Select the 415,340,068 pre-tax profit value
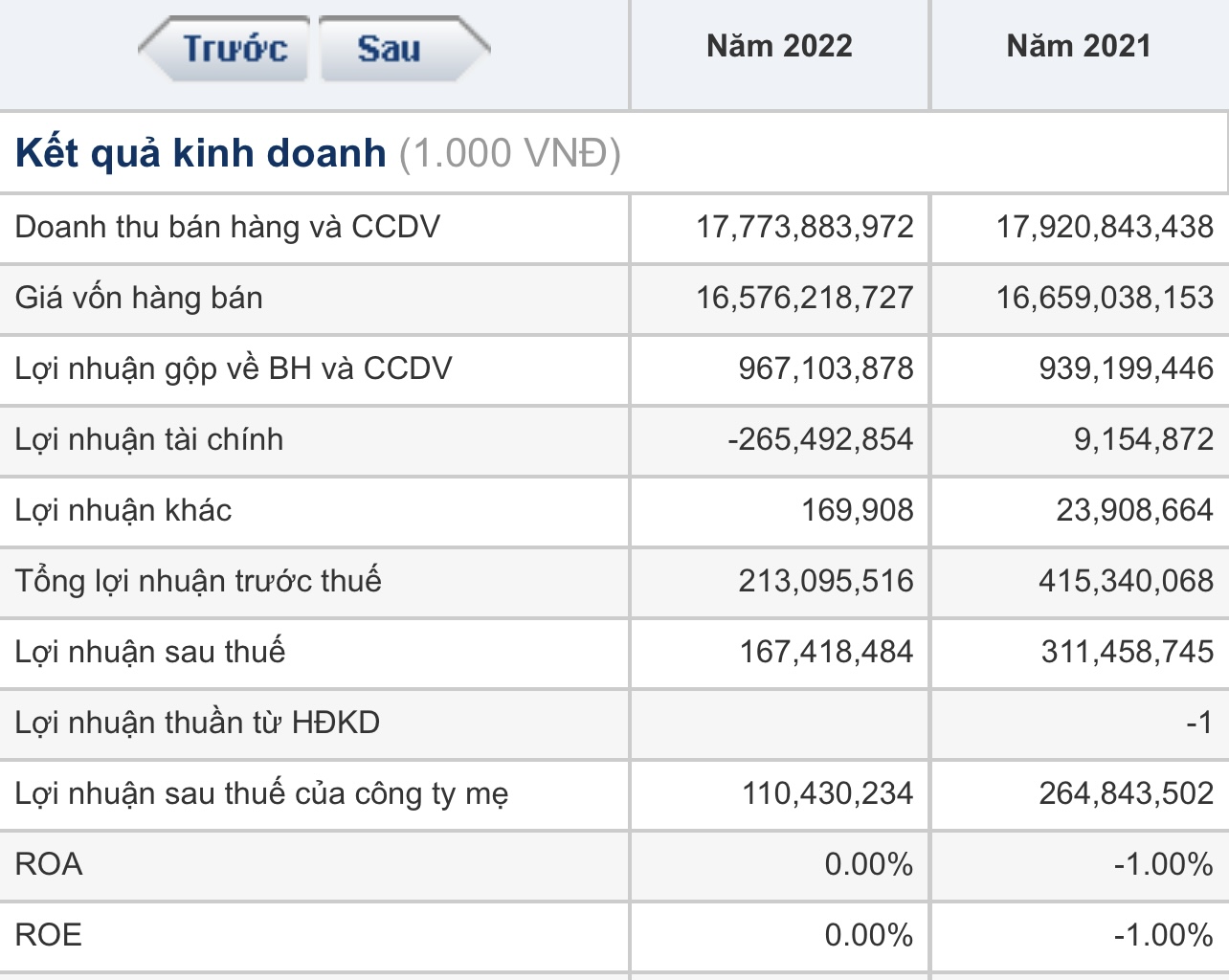The image size is (1229, 980). tap(1126, 581)
